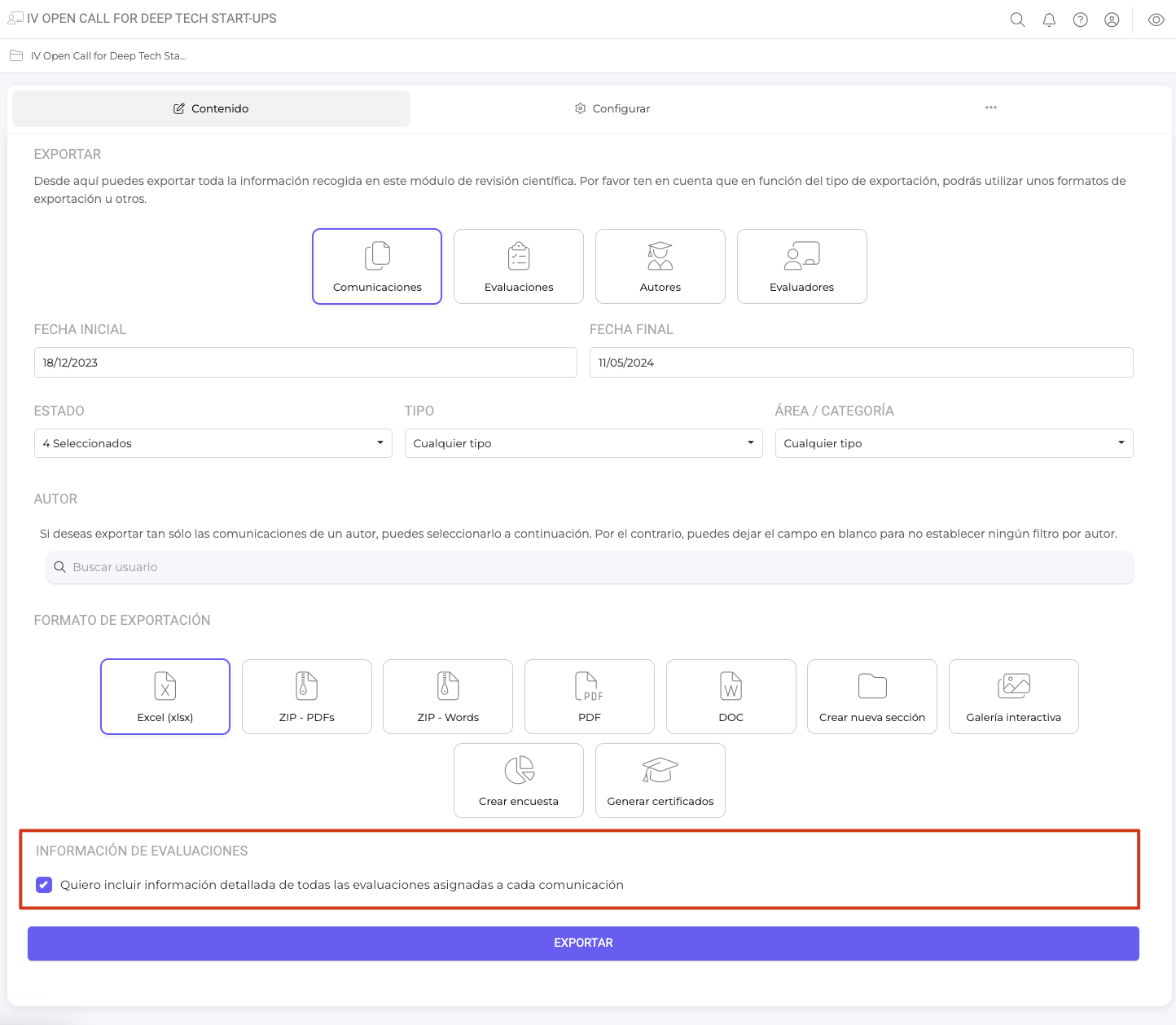Choose ZIP - PDFs export format

307,697
